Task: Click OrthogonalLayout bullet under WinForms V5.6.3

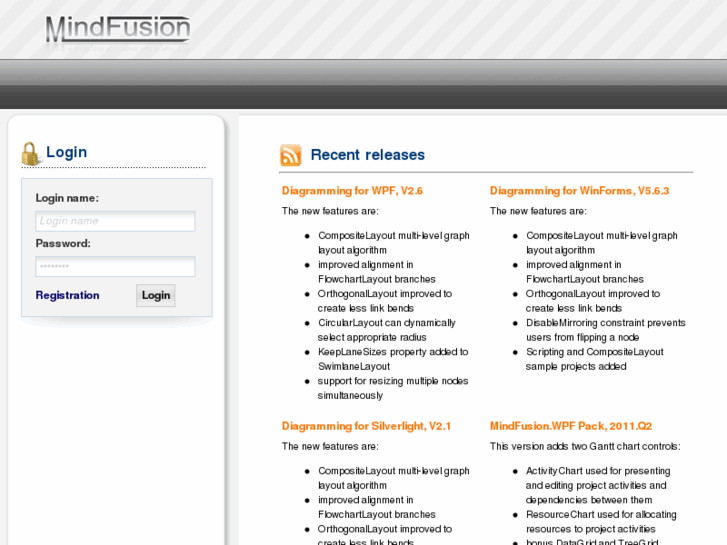Action: 593,301
